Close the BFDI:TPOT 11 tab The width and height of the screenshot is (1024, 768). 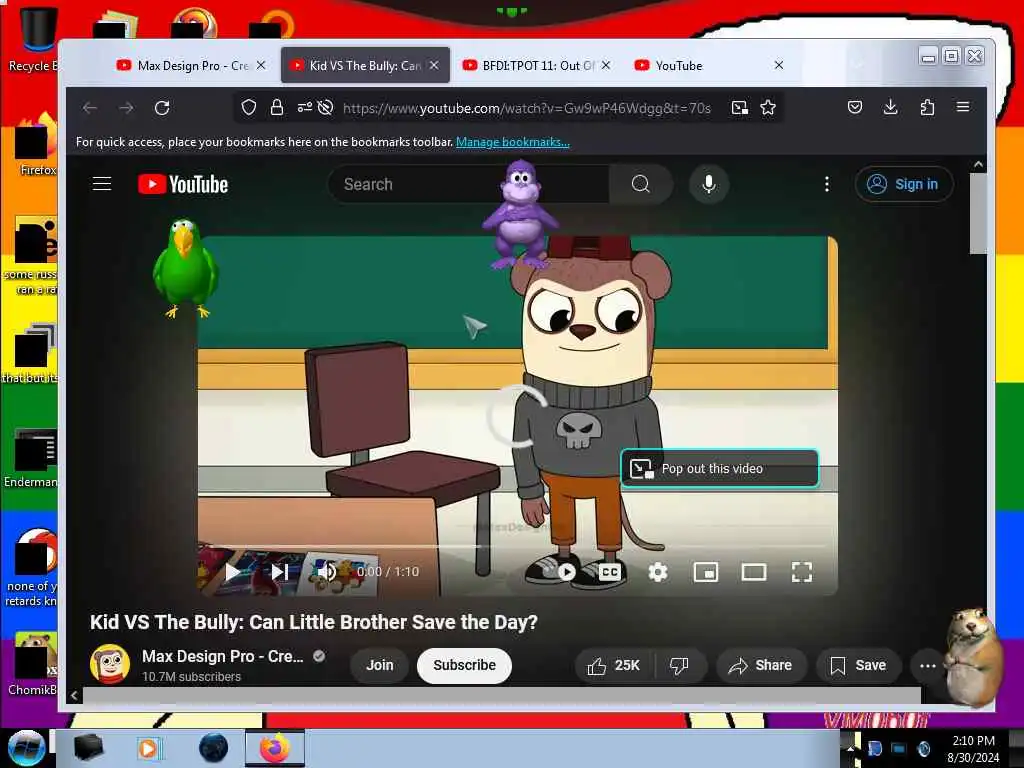point(606,65)
